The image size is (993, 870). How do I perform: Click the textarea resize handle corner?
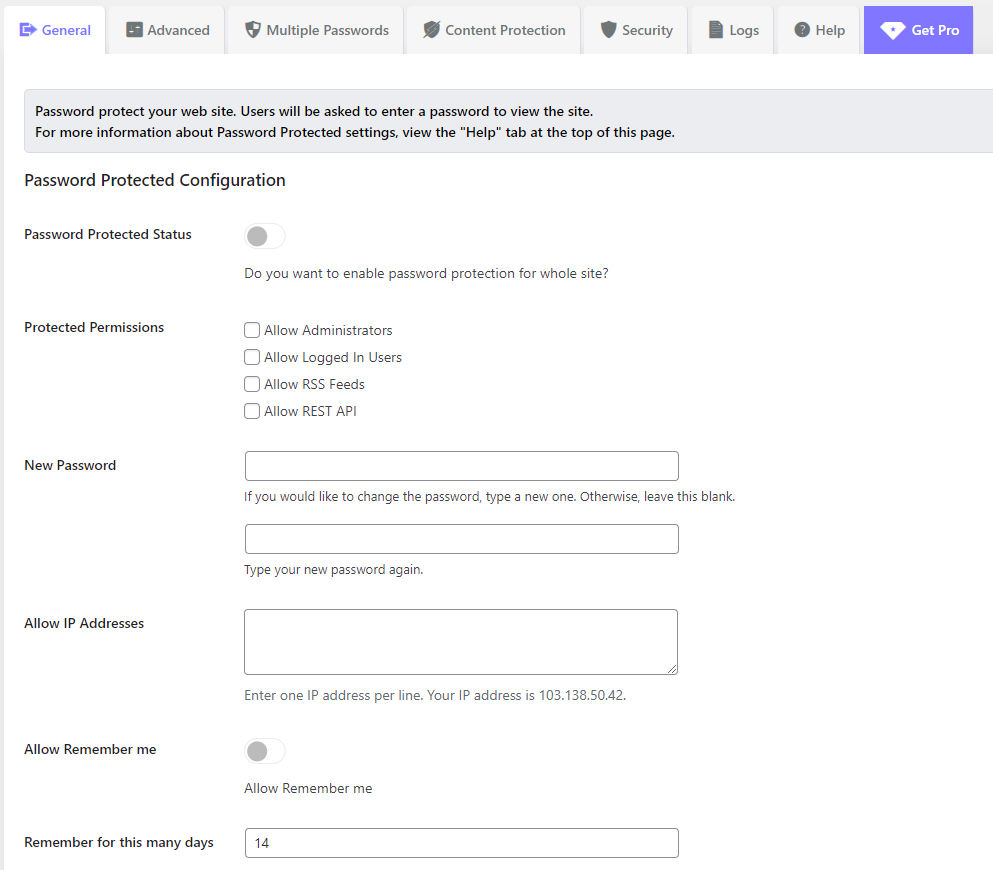pyautogui.click(x=672, y=669)
